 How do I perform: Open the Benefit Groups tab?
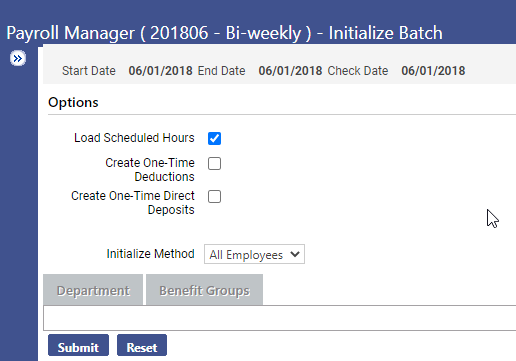click(x=204, y=290)
